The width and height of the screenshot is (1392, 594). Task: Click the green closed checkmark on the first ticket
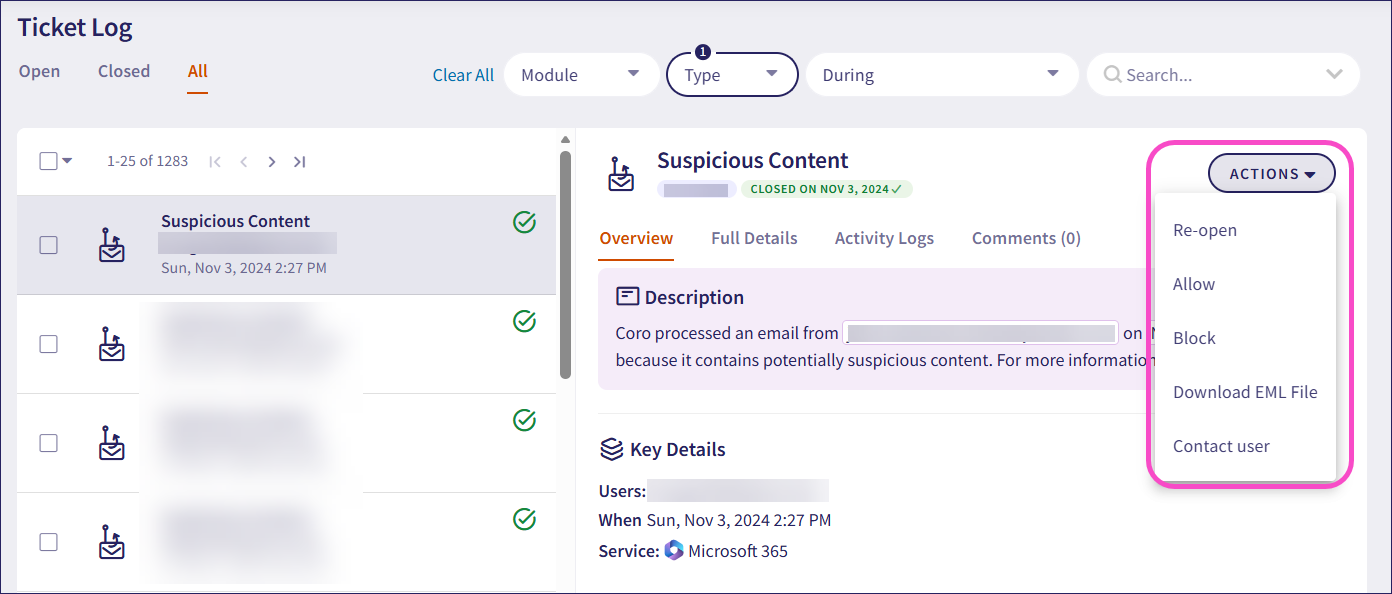(524, 223)
